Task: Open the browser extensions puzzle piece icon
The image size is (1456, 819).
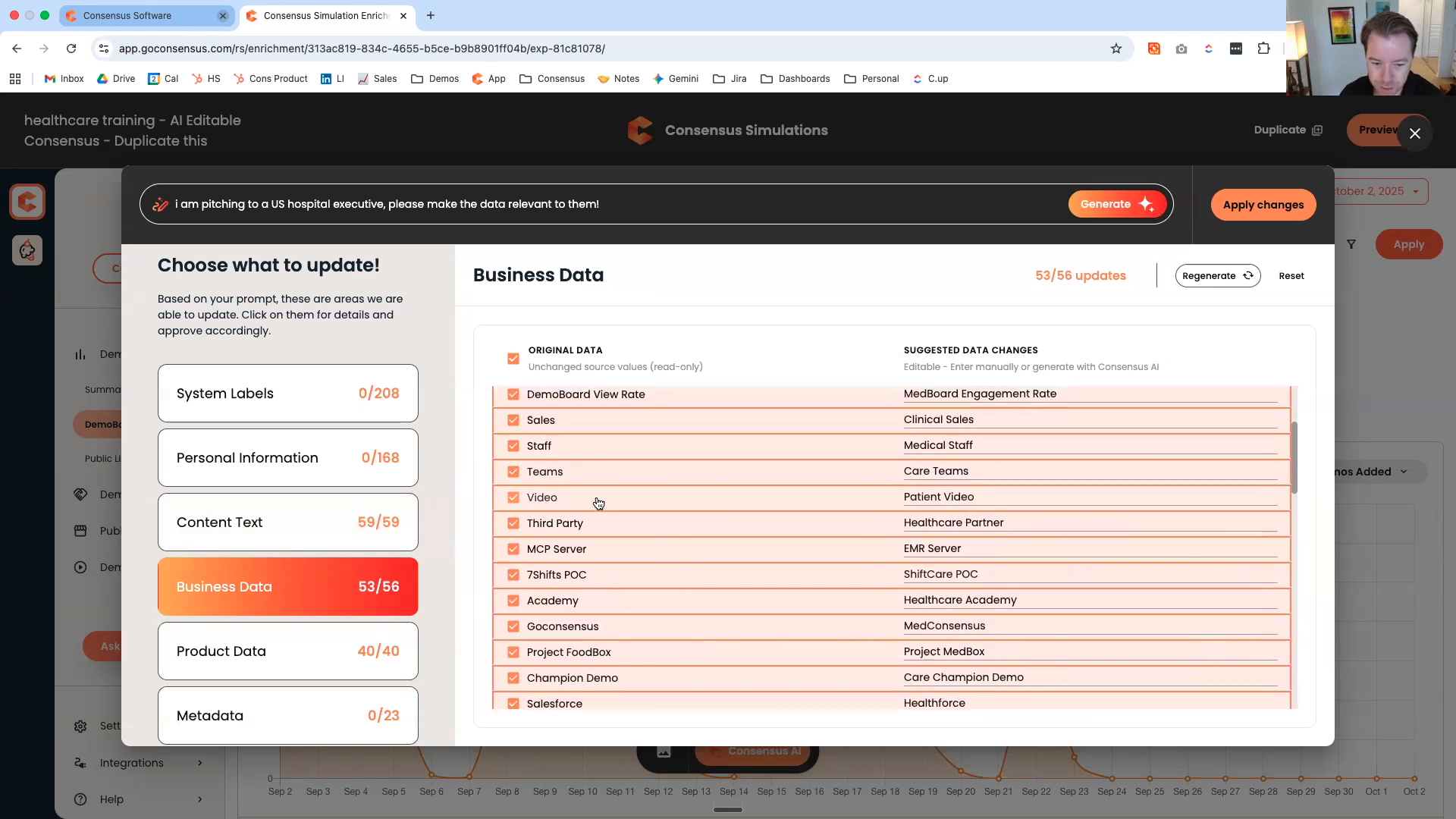Action: (1263, 49)
